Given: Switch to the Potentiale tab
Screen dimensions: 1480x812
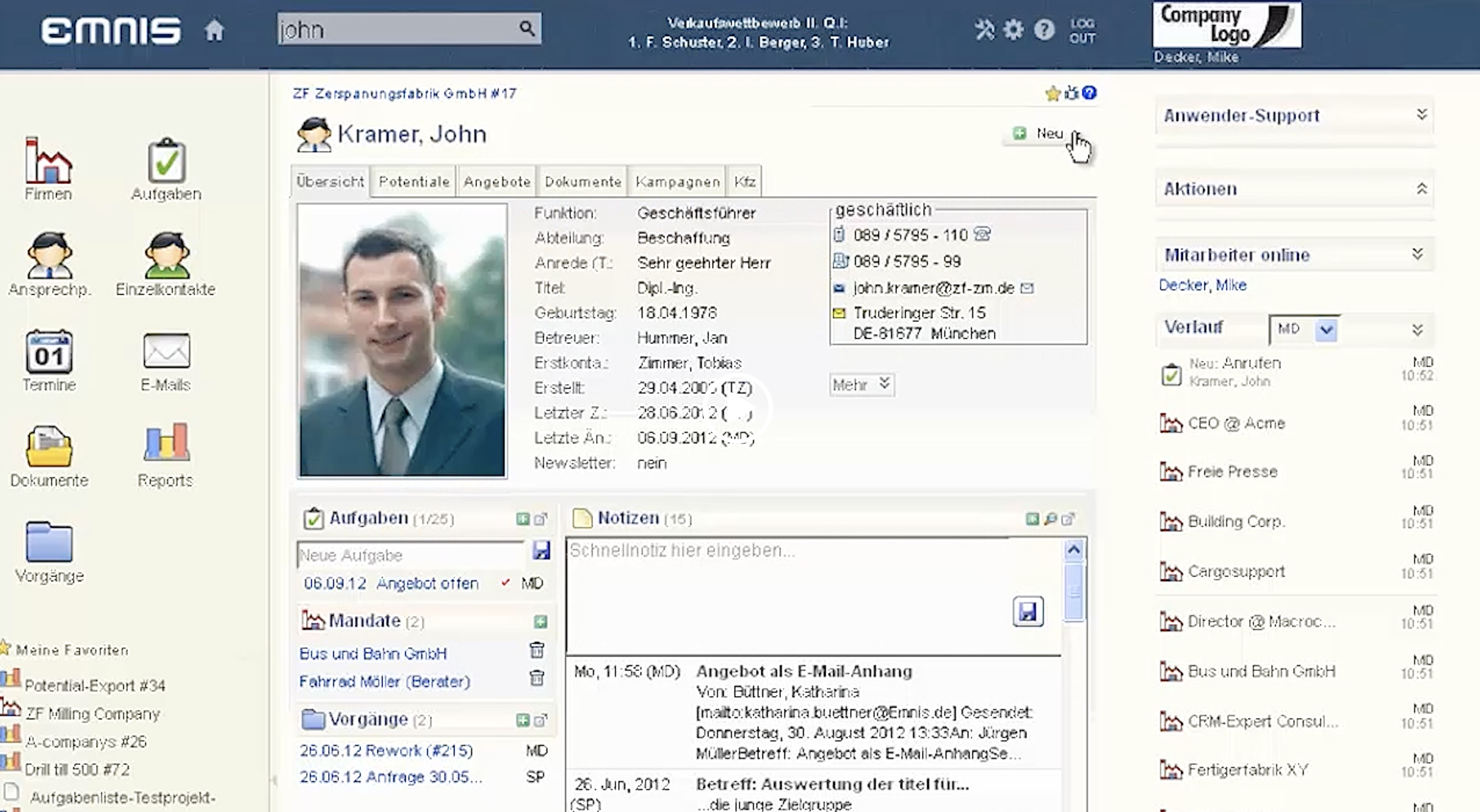Looking at the screenshot, I should point(413,182).
